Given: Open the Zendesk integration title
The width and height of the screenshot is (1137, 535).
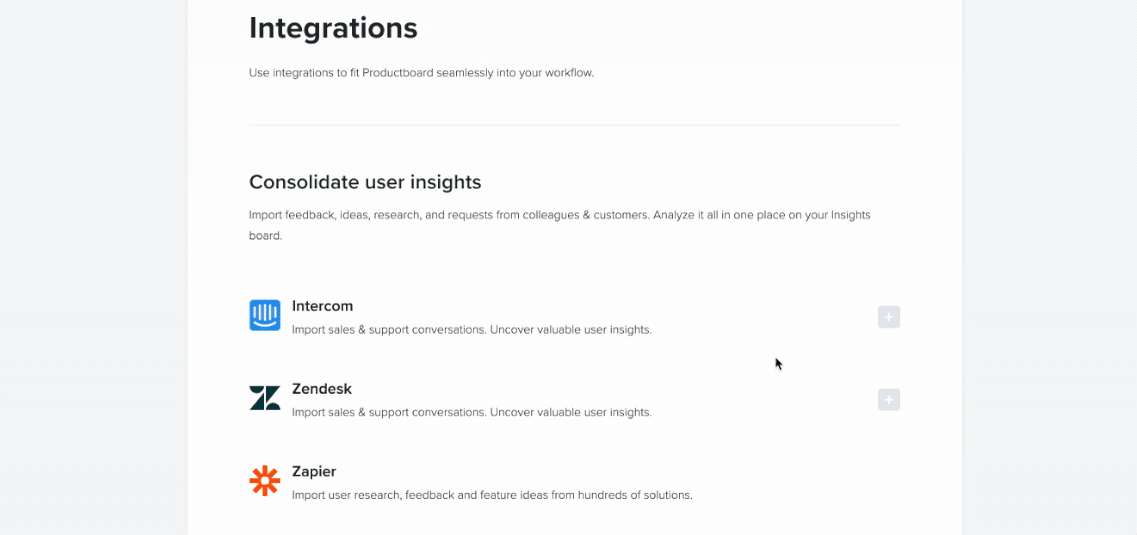Looking at the screenshot, I should click(322, 389).
